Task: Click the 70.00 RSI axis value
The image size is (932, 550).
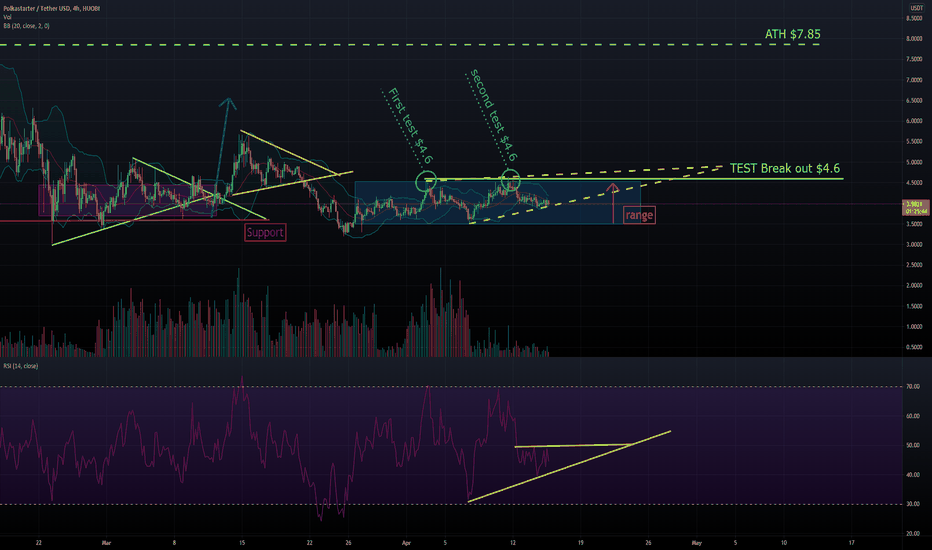Action: tap(913, 386)
